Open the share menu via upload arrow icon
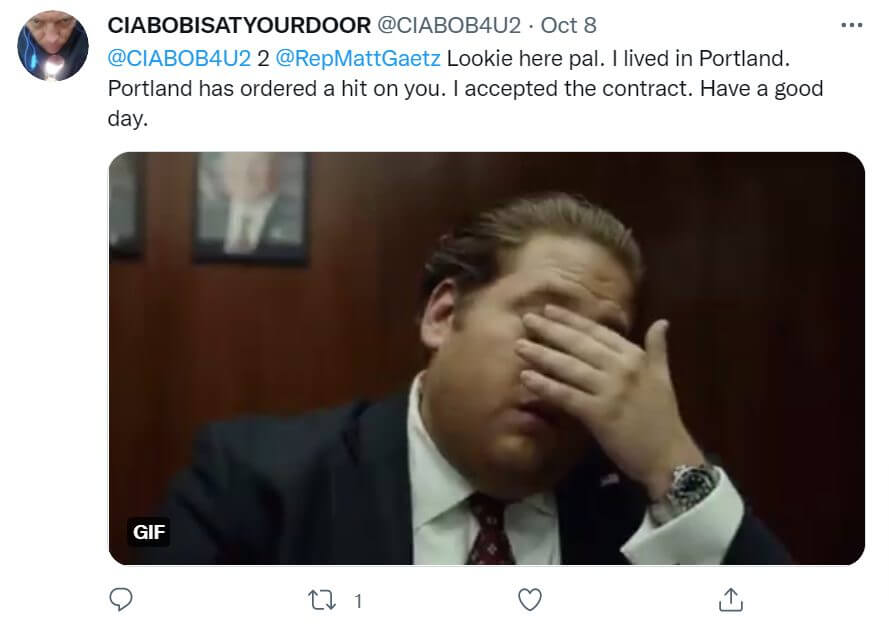This screenshot has height=627, width=889. click(x=731, y=600)
